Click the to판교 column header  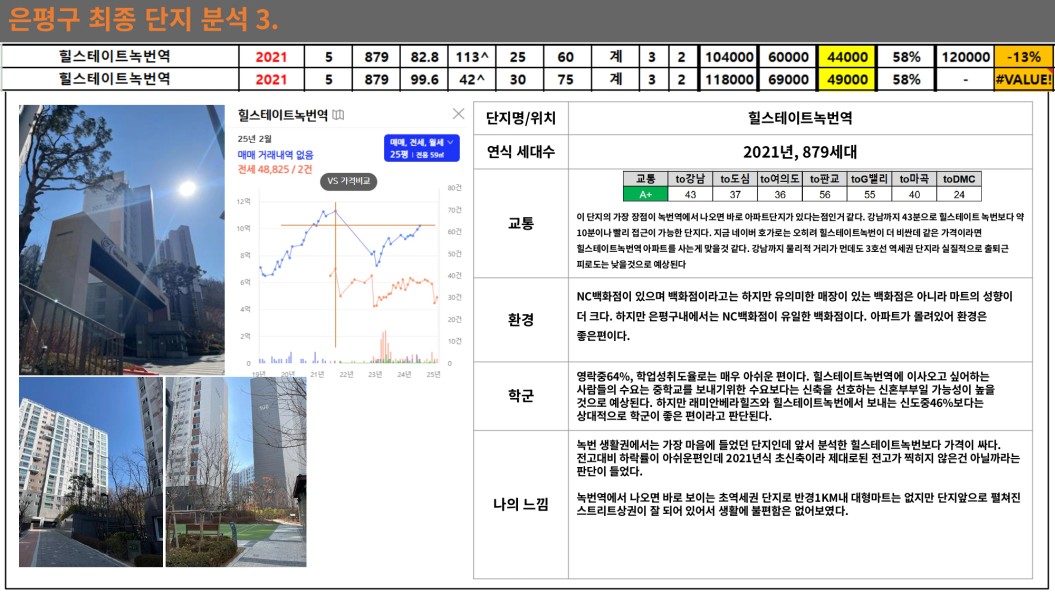tap(825, 179)
